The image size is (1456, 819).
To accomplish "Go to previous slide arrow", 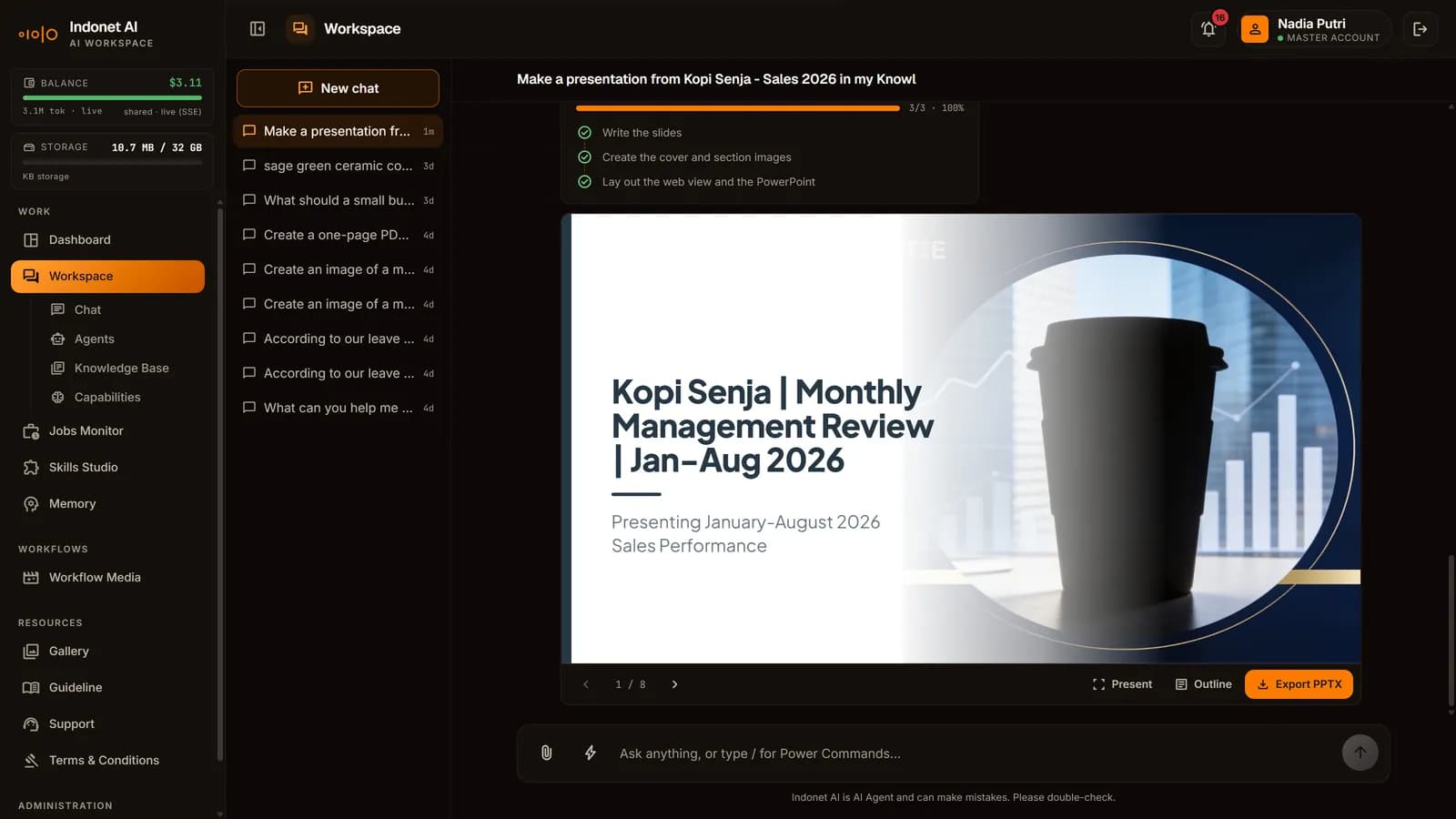I will (586, 684).
